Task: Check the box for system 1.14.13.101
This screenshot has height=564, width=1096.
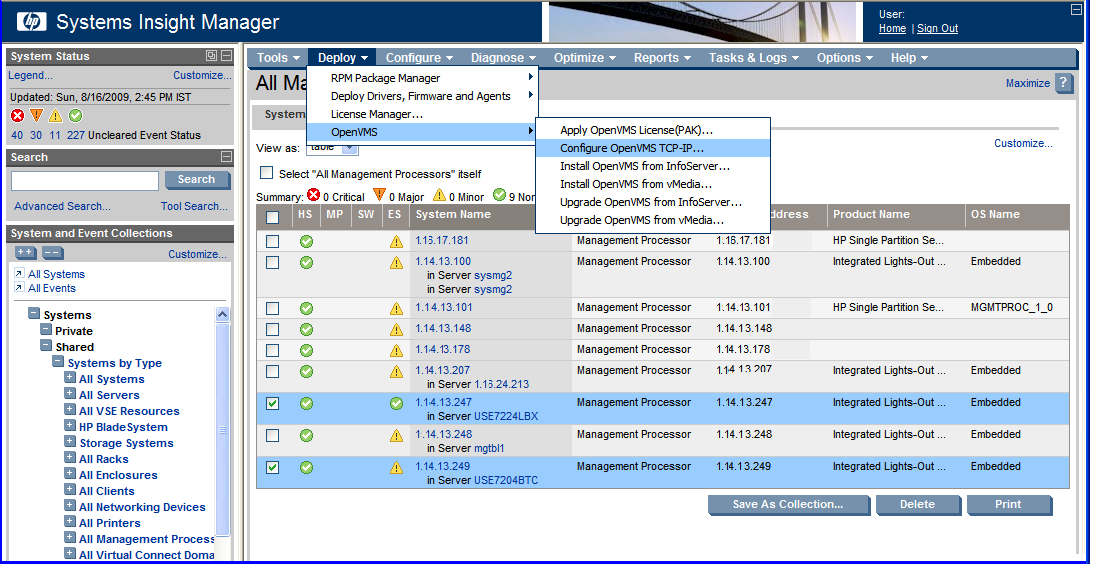Action: [x=273, y=308]
